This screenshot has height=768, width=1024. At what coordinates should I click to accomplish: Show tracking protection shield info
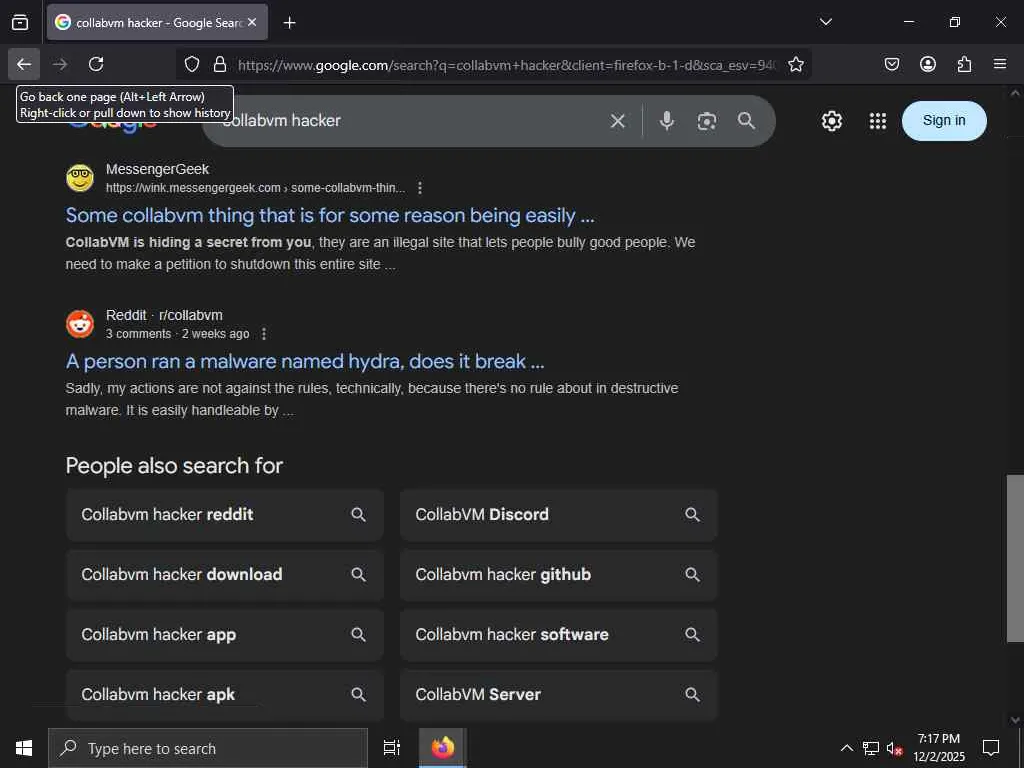coord(191,64)
